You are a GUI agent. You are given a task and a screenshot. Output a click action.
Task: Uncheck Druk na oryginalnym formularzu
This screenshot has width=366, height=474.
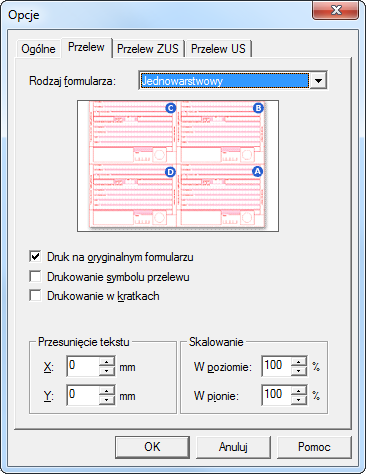coord(35,257)
